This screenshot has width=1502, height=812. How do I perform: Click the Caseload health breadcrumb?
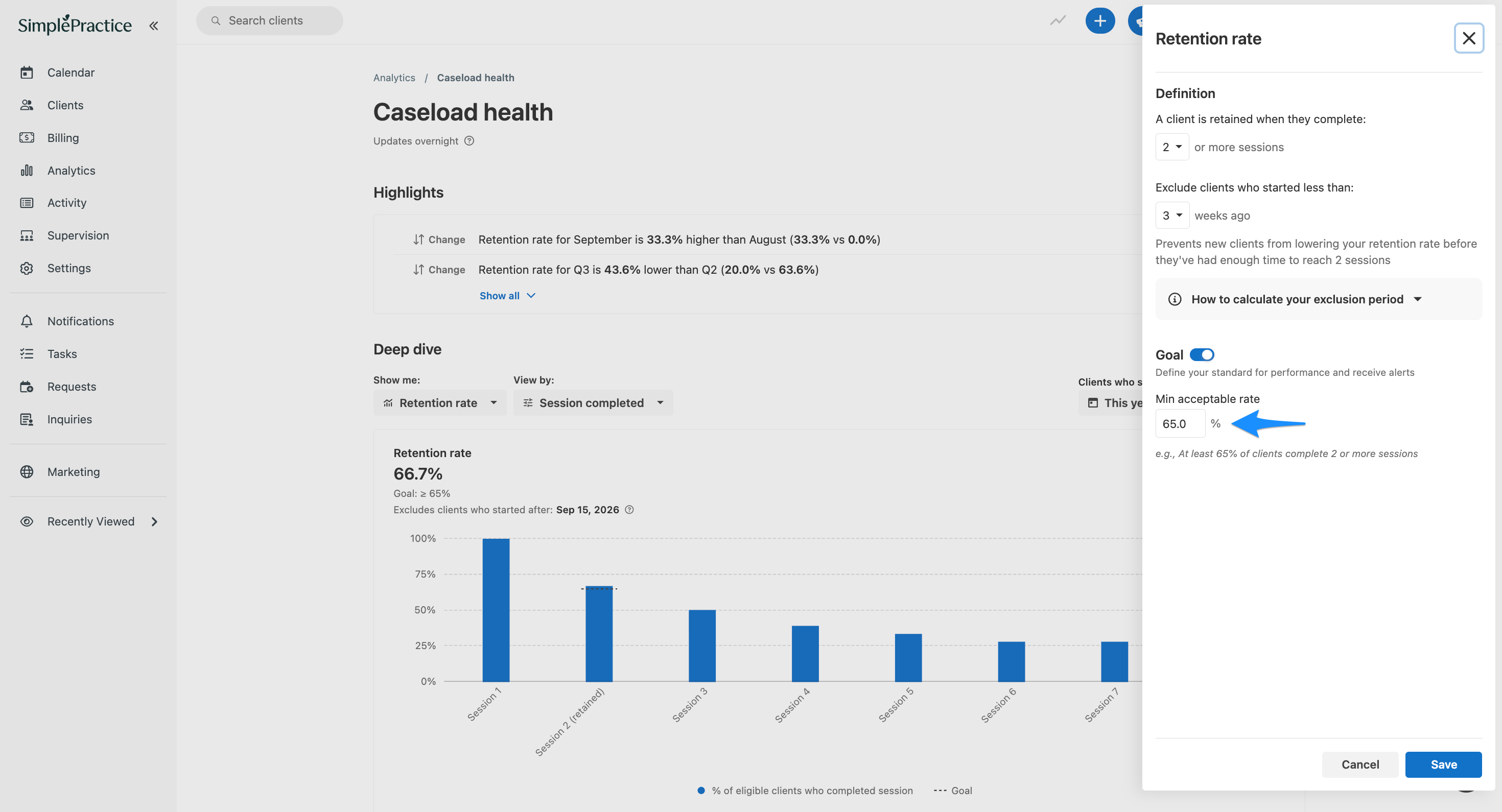pyautogui.click(x=475, y=78)
